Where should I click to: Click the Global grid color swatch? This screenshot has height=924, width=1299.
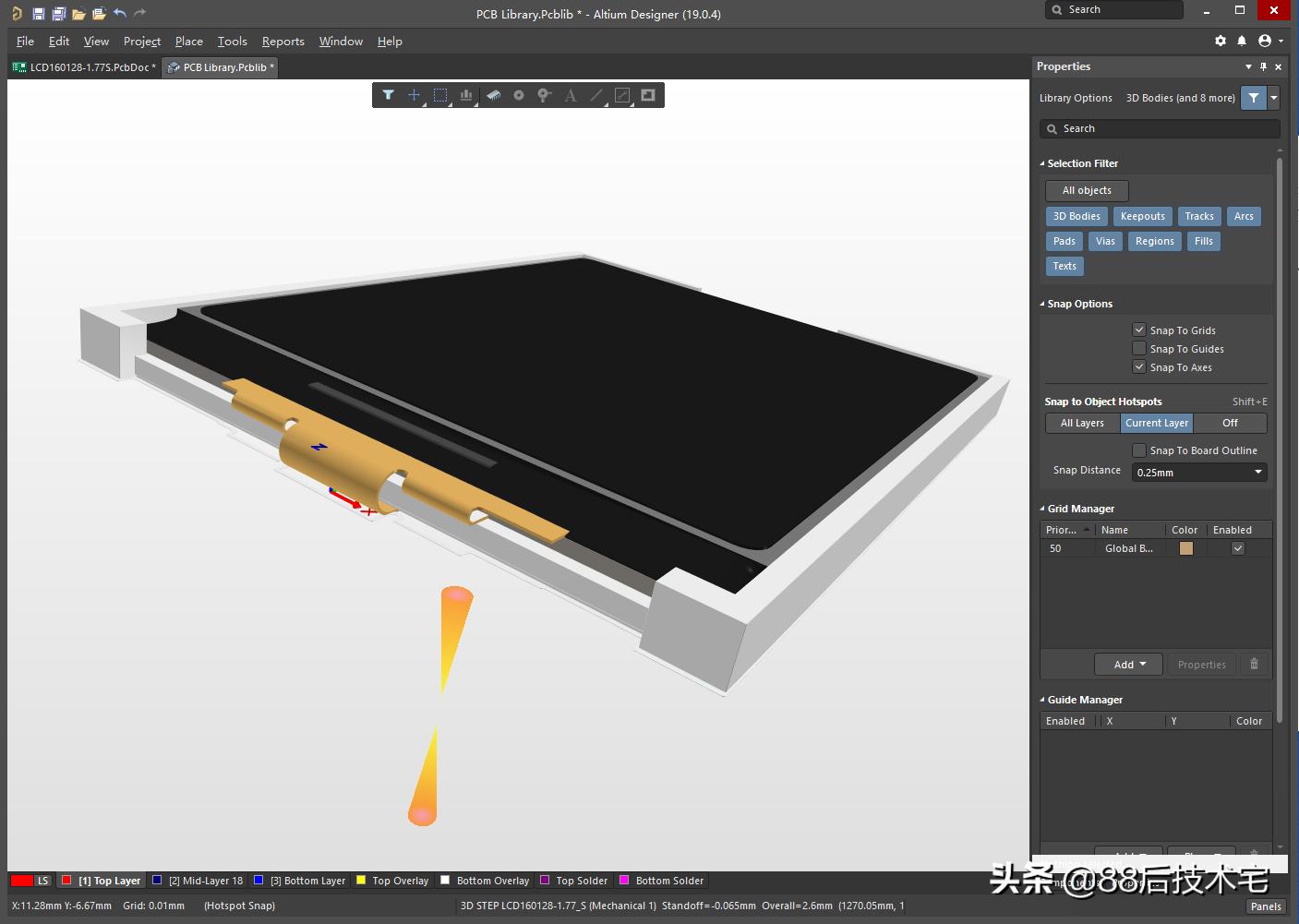(x=1185, y=547)
